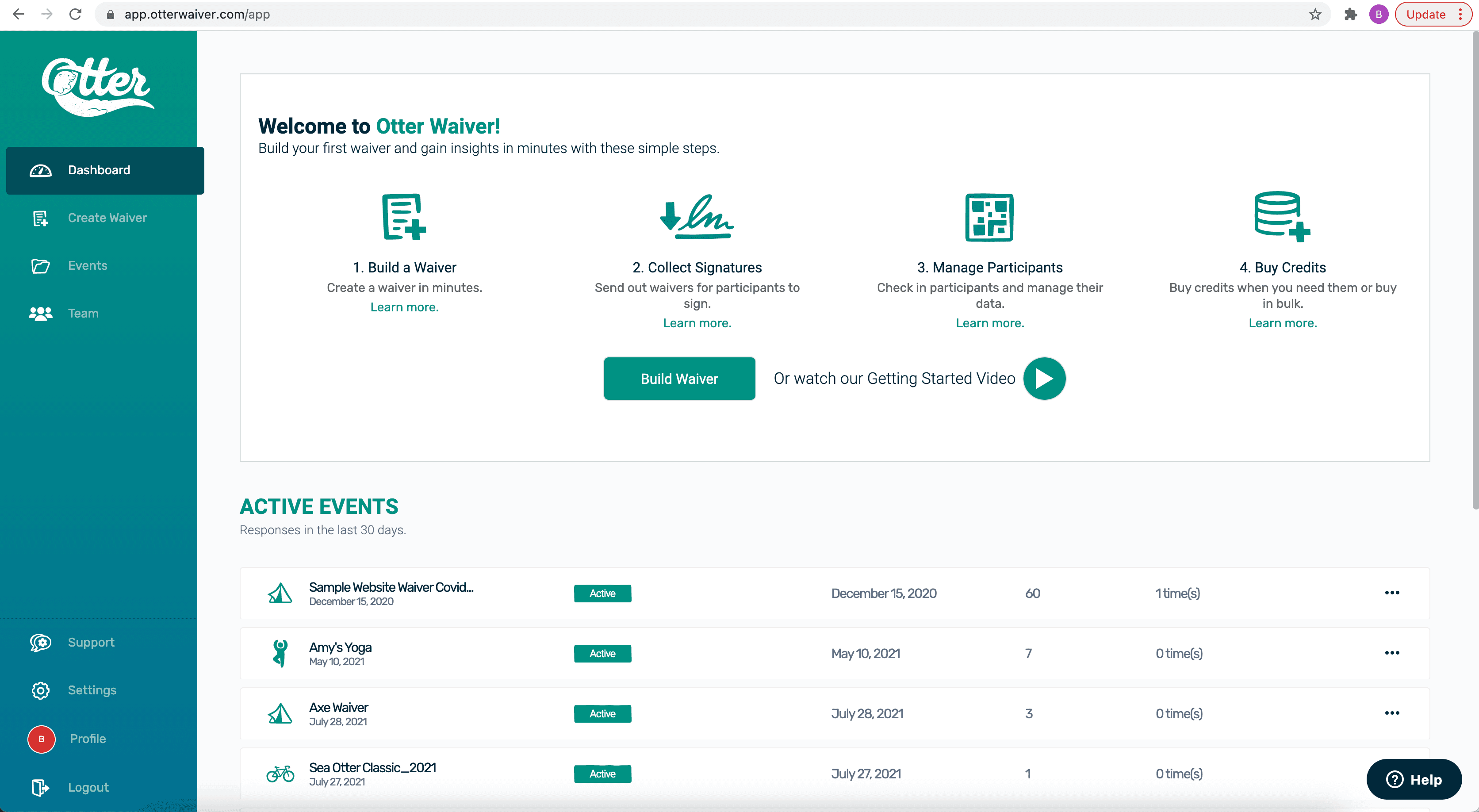Open the Help widget
This screenshot has height=812, width=1479.
coord(1414,779)
